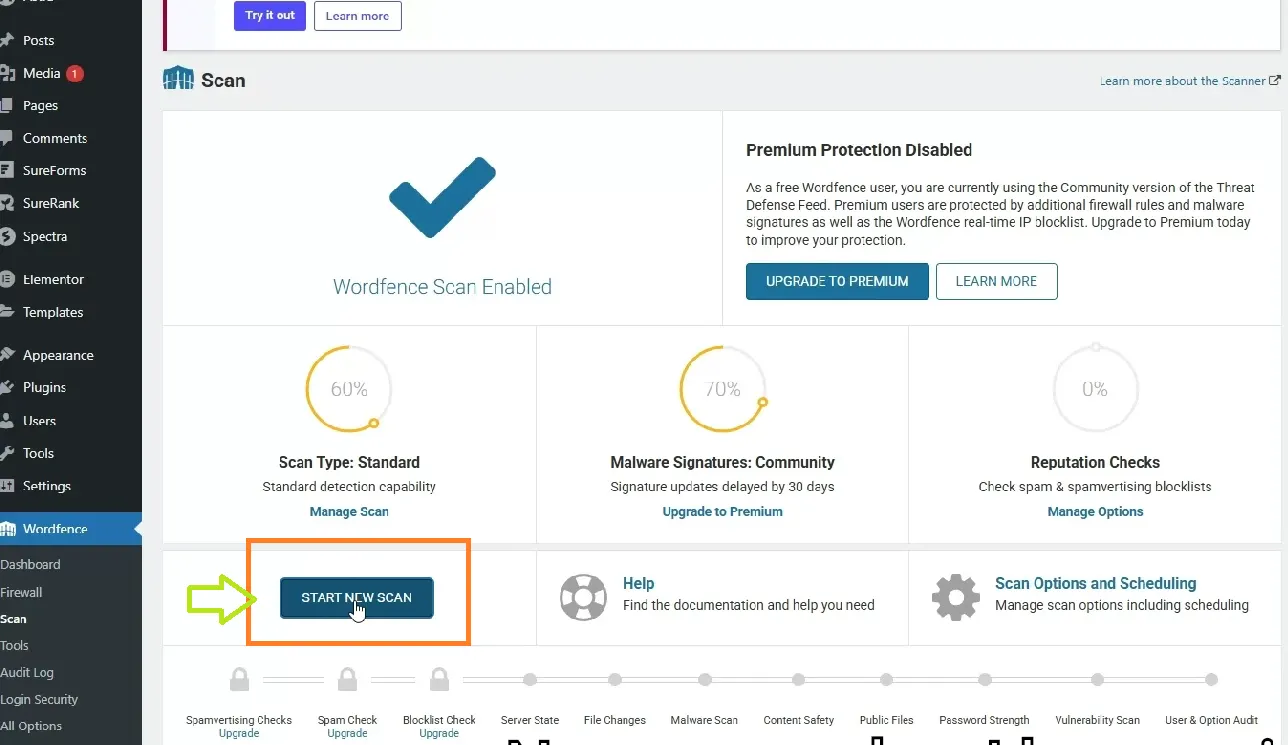
Task: Open the Wordfence Scan submenu item
Action: coord(14,619)
